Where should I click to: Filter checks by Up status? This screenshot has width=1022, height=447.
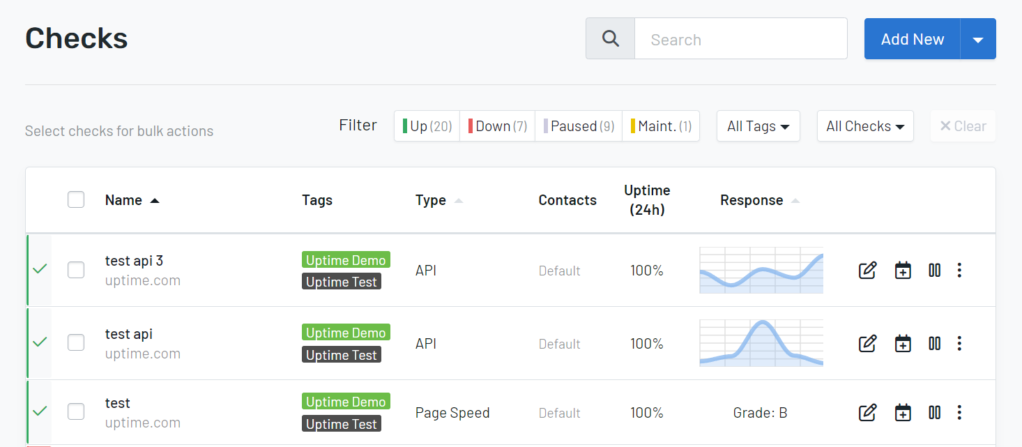click(427, 126)
